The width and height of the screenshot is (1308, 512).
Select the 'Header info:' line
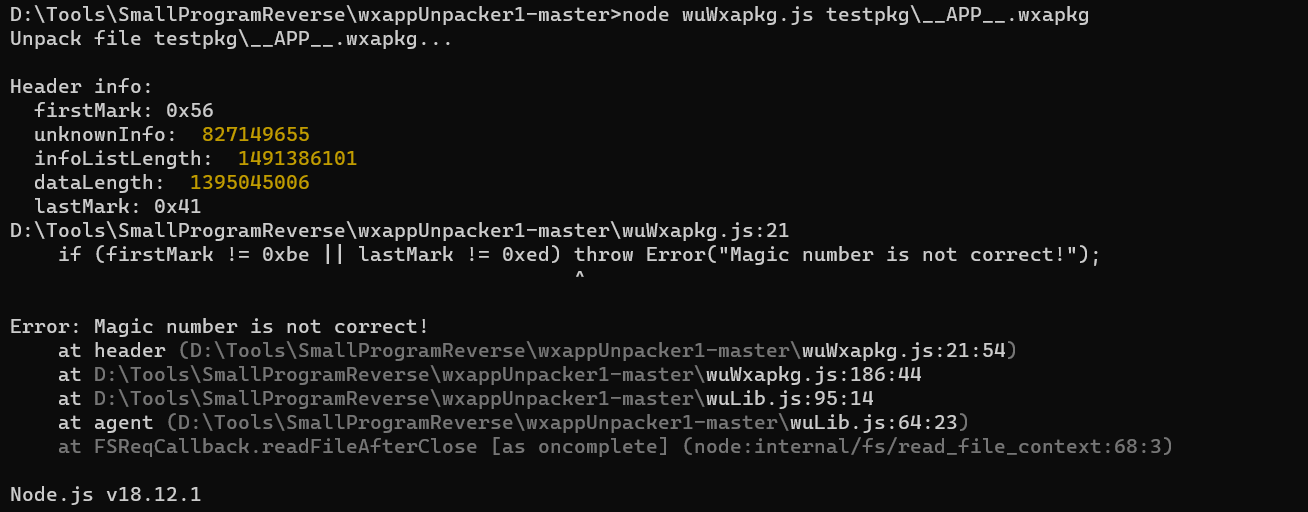pos(82,87)
